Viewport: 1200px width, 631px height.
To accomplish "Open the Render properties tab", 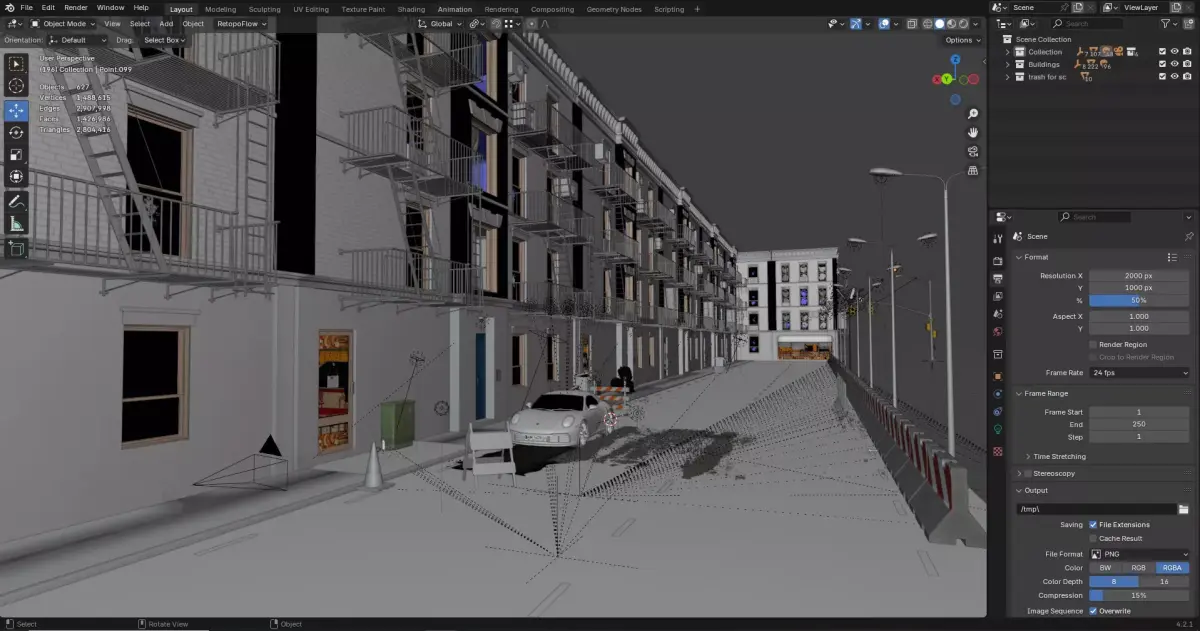I will [997, 262].
